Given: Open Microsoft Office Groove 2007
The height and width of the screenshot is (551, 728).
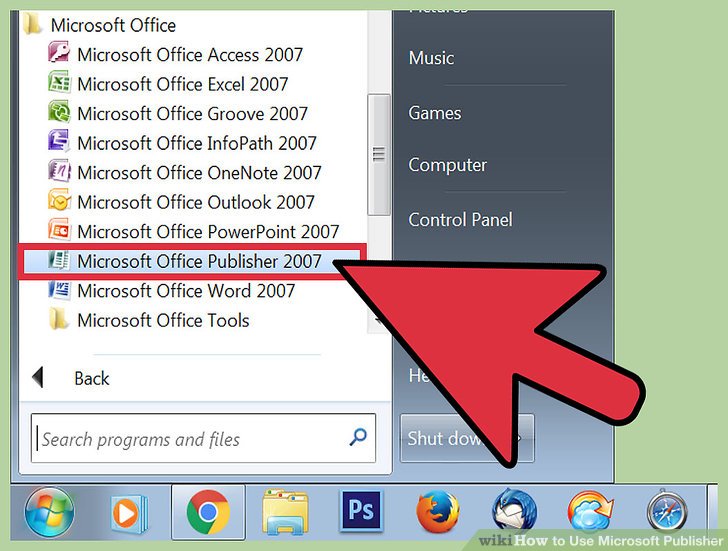Looking at the screenshot, I should point(192,114).
